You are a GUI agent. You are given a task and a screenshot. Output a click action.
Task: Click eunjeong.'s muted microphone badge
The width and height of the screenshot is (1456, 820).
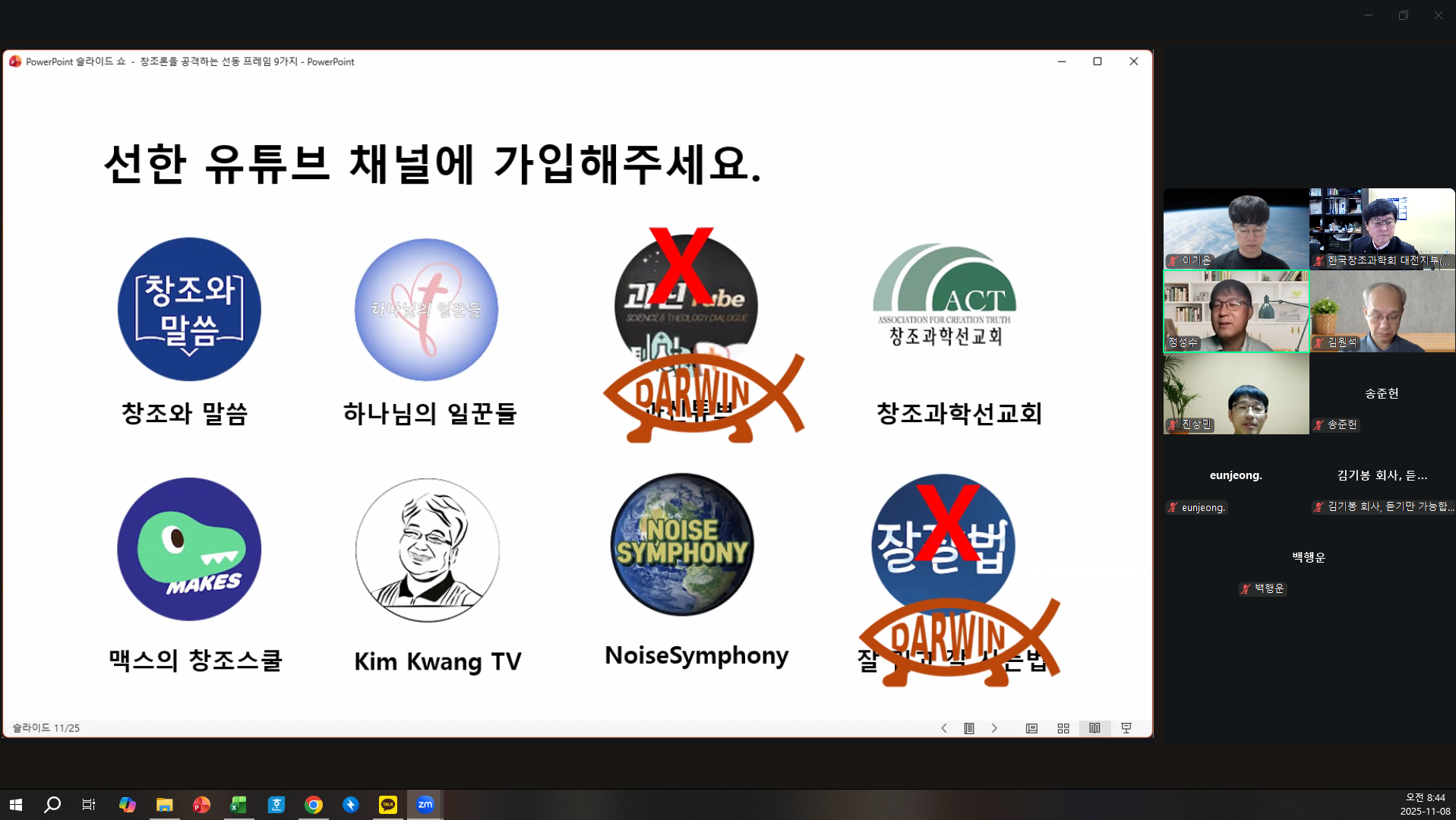coord(1172,507)
